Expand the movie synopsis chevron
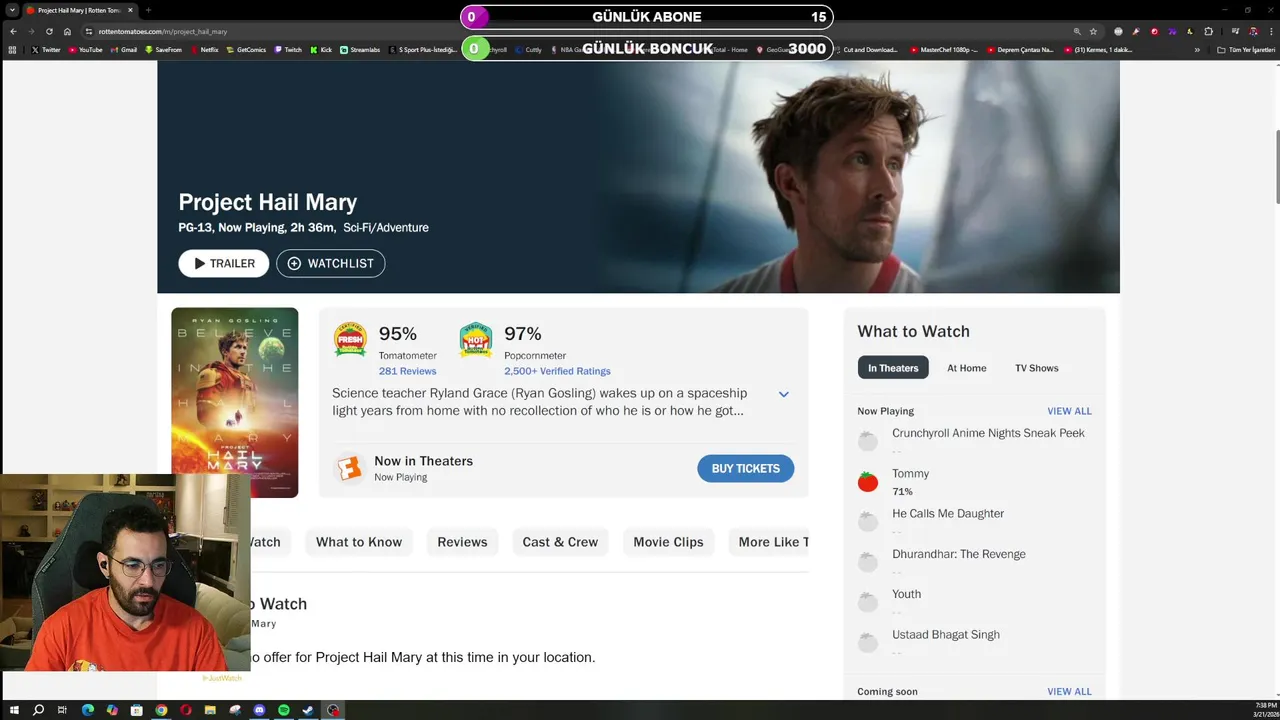Viewport: 1280px width, 720px height. (x=784, y=394)
